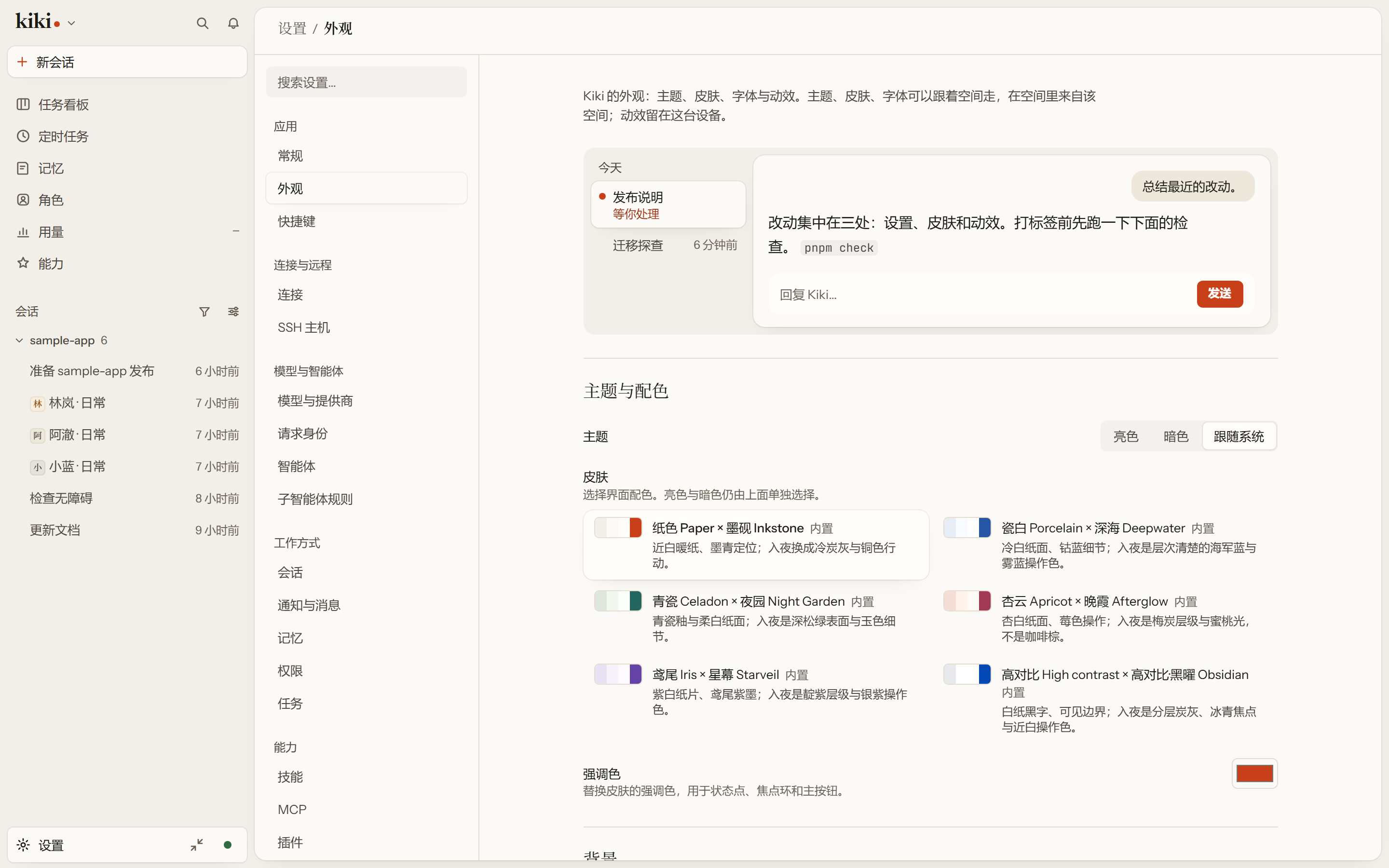Open 智能体 settings page
The height and width of the screenshot is (868, 1389).
[x=366, y=466]
